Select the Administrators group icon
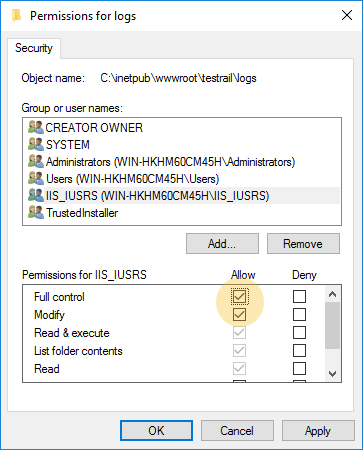 pyautogui.click(x=36, y=162)
